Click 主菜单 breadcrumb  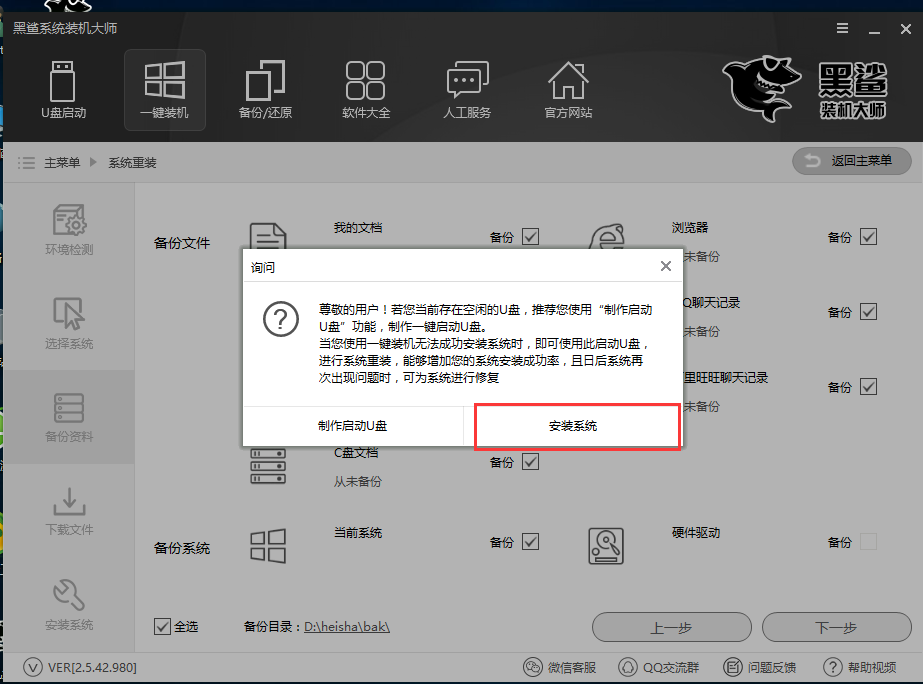click(x=62, y=162)
